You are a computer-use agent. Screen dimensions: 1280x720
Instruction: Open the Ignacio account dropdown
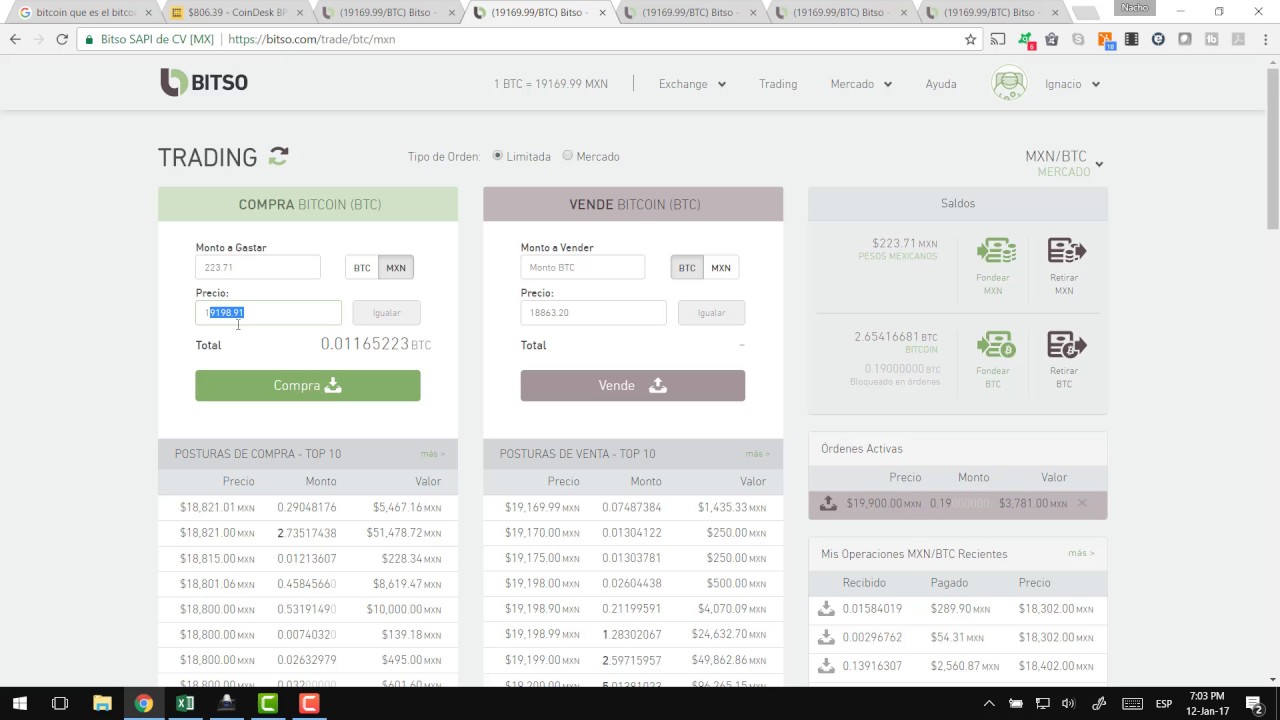(1073, 84)
